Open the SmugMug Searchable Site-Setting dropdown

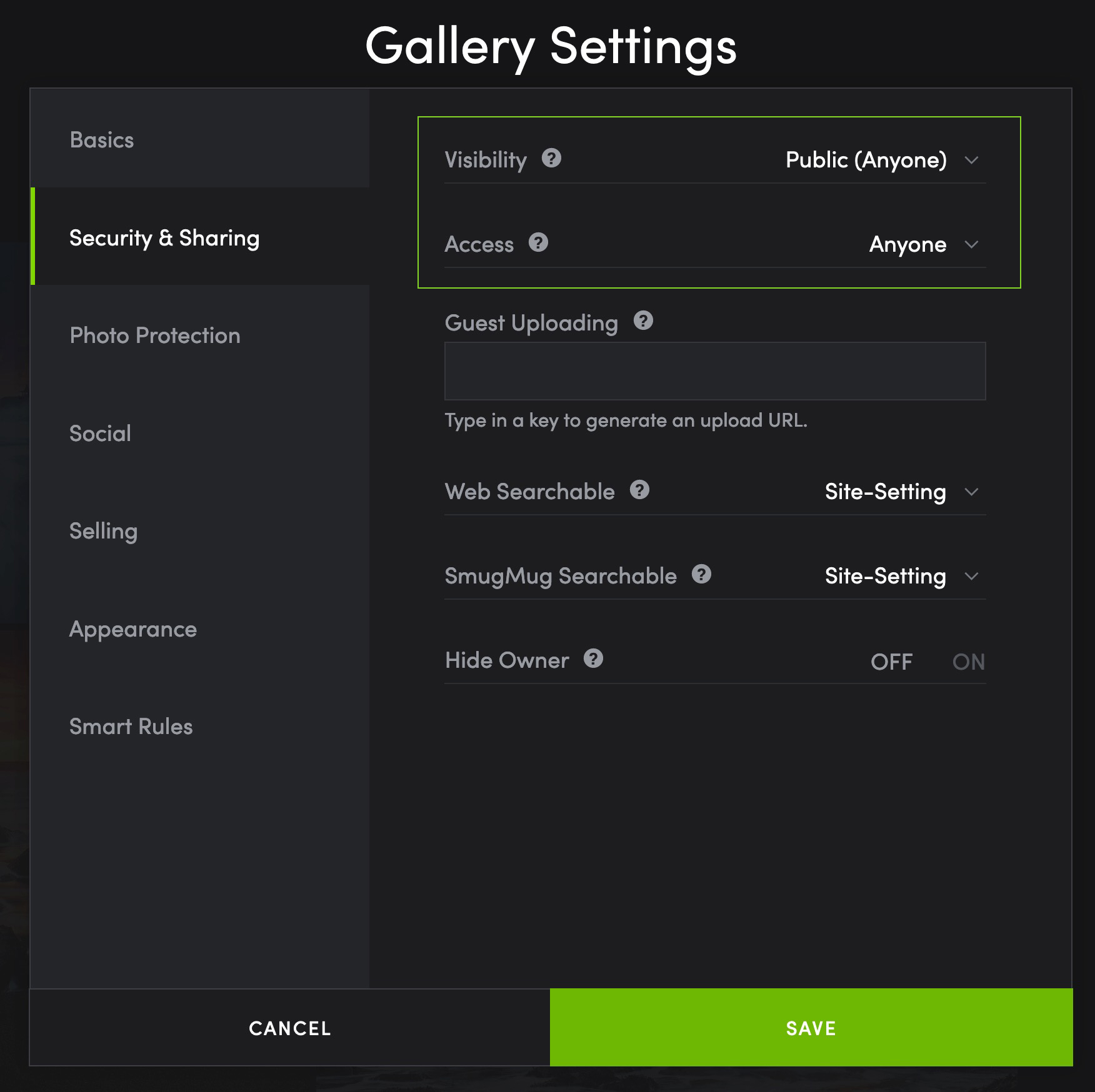click(902, 576)
